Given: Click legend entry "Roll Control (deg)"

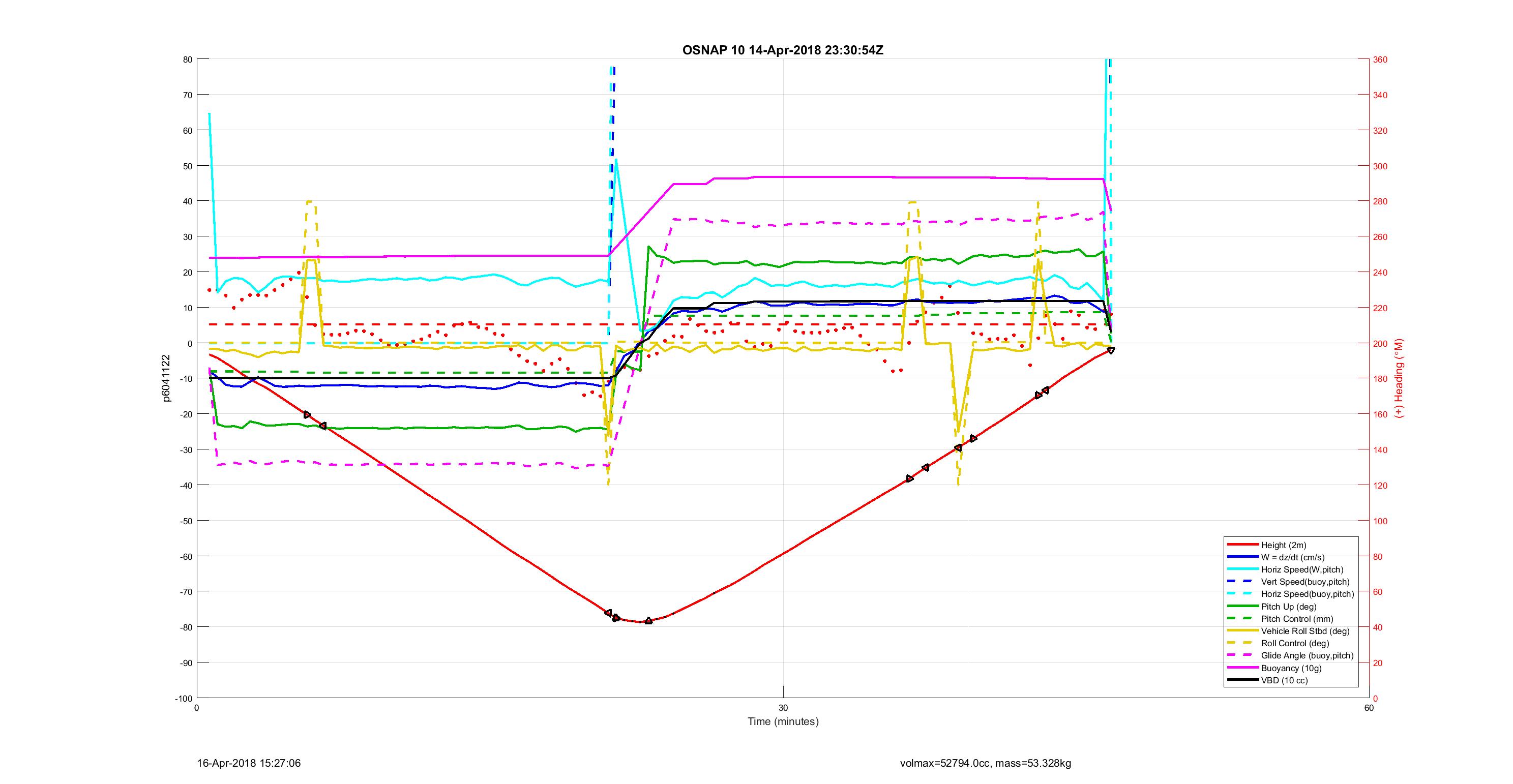Looking at the screenshot, I should coord(1295,644).
